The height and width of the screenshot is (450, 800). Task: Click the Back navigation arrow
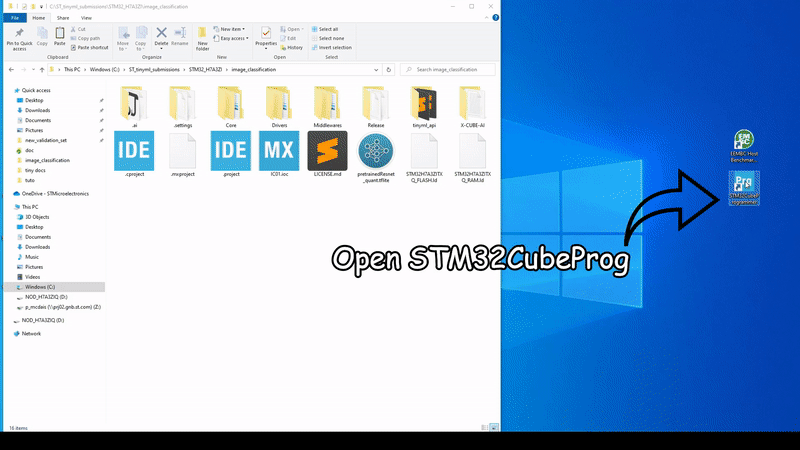(12, 69)
